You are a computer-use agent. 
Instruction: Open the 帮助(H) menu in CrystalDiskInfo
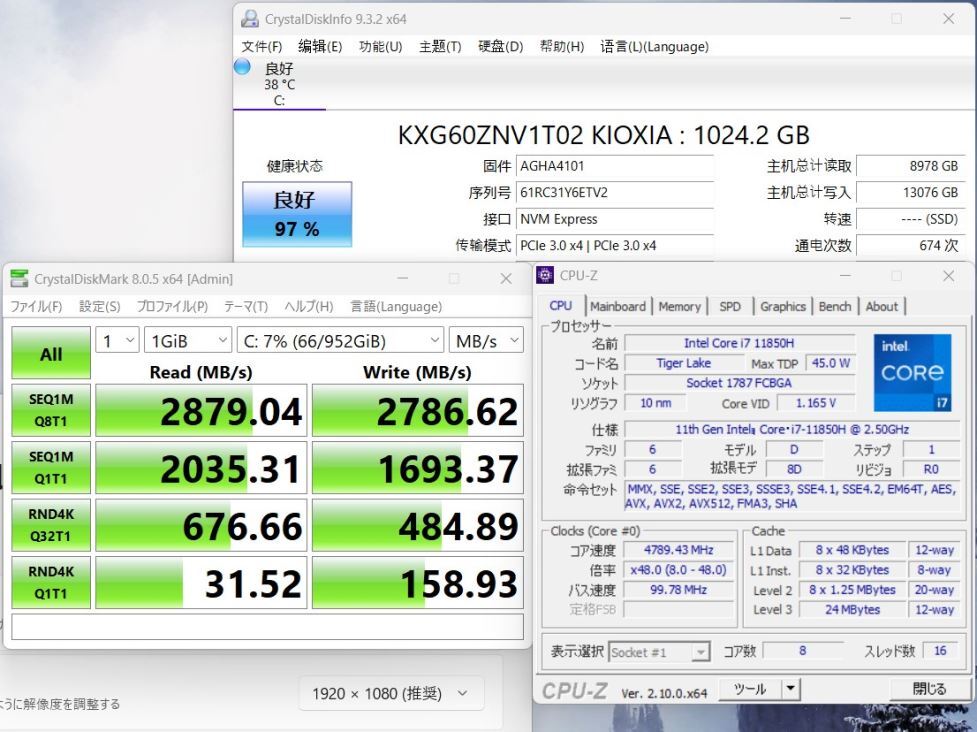562,47
